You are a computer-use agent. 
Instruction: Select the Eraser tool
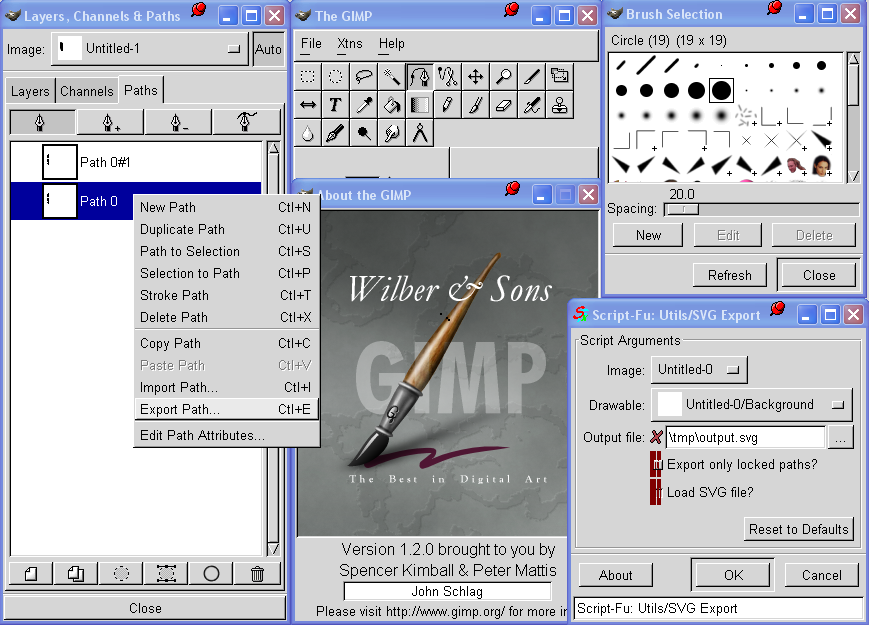pyautogui.click(x=503, y=105)
